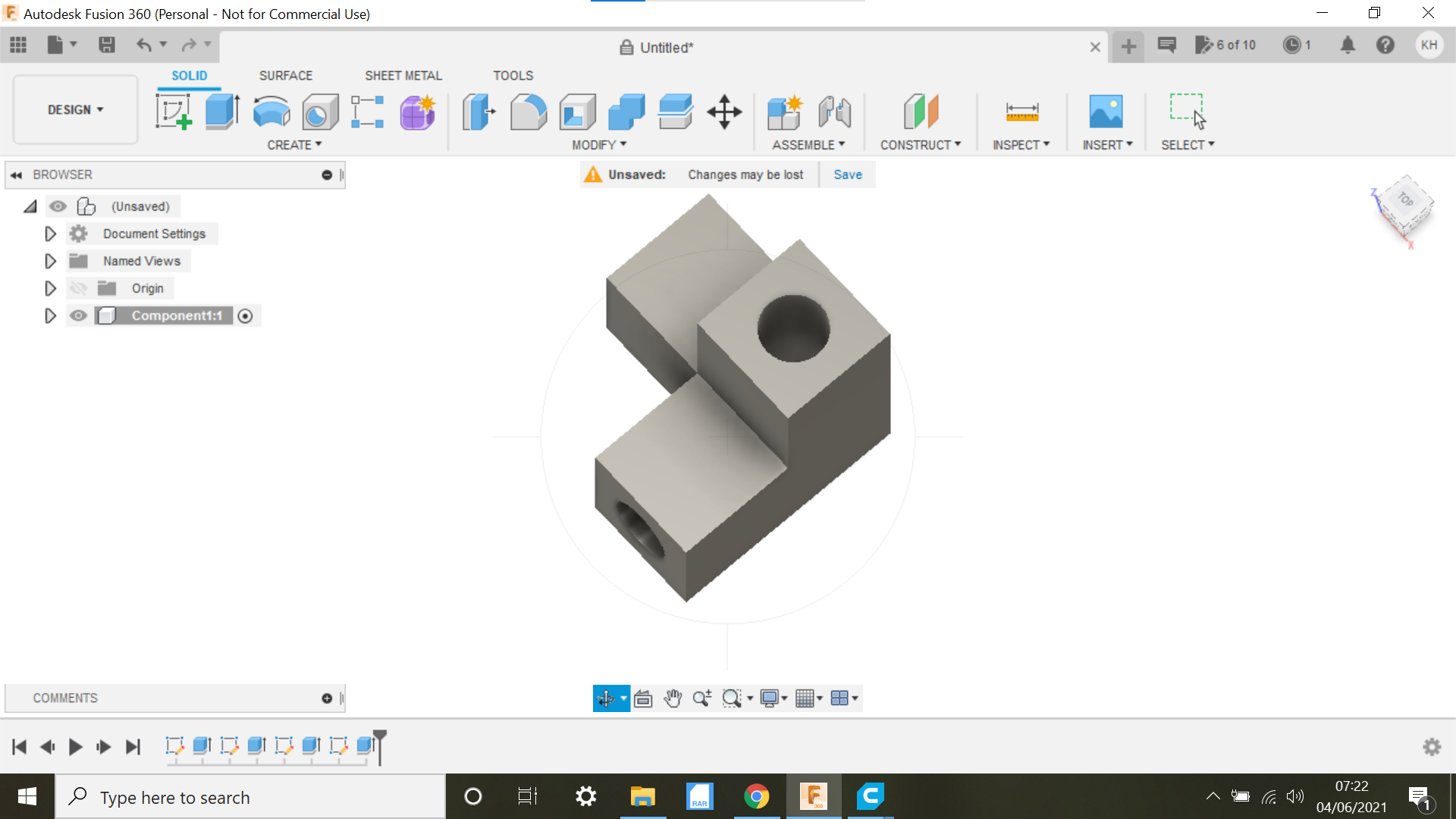Screen dimensions: 1456x819
Task: Hide the unsaved root document
Action: click(58, 206)
